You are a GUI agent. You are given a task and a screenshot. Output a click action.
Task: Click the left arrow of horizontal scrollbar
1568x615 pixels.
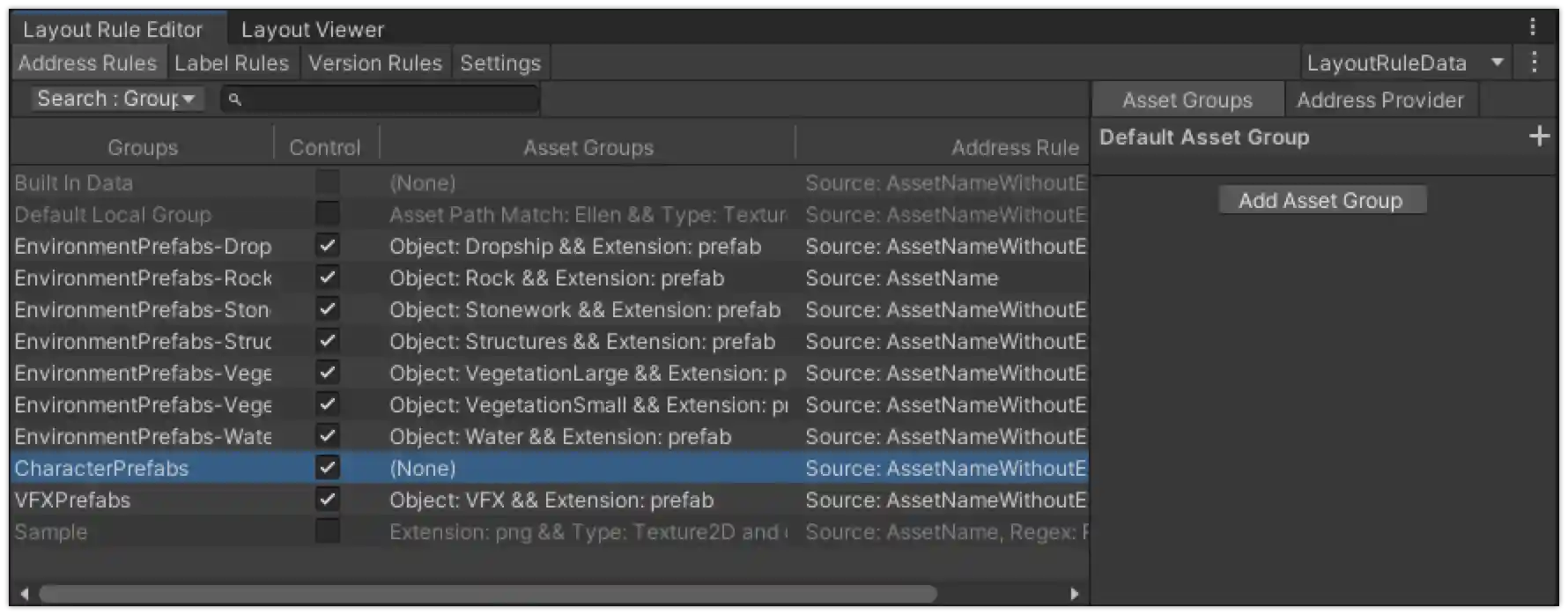tap(24, 594)
